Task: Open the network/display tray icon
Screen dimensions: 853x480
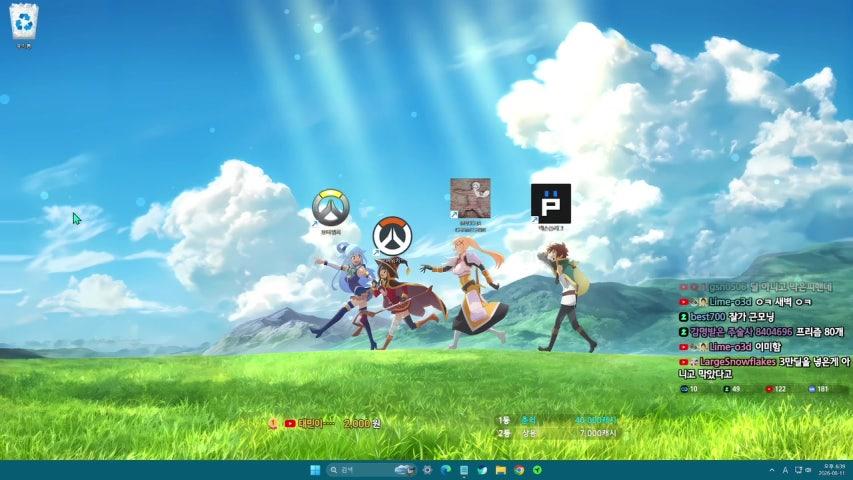Action: point(799,470)
